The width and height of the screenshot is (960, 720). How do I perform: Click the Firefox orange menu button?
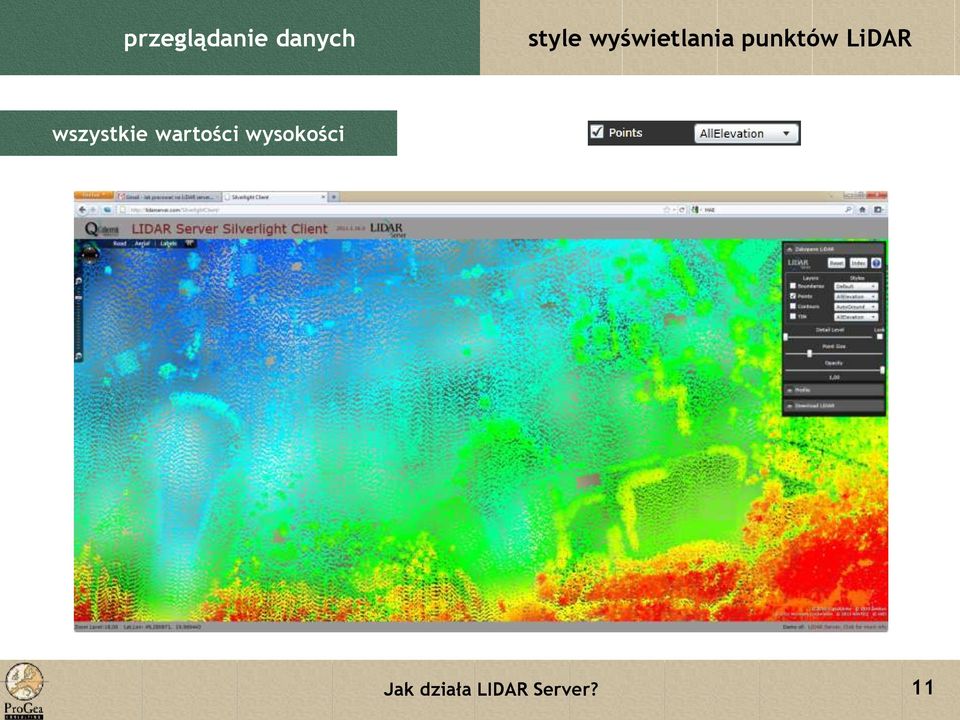click(x=94, y=195)
